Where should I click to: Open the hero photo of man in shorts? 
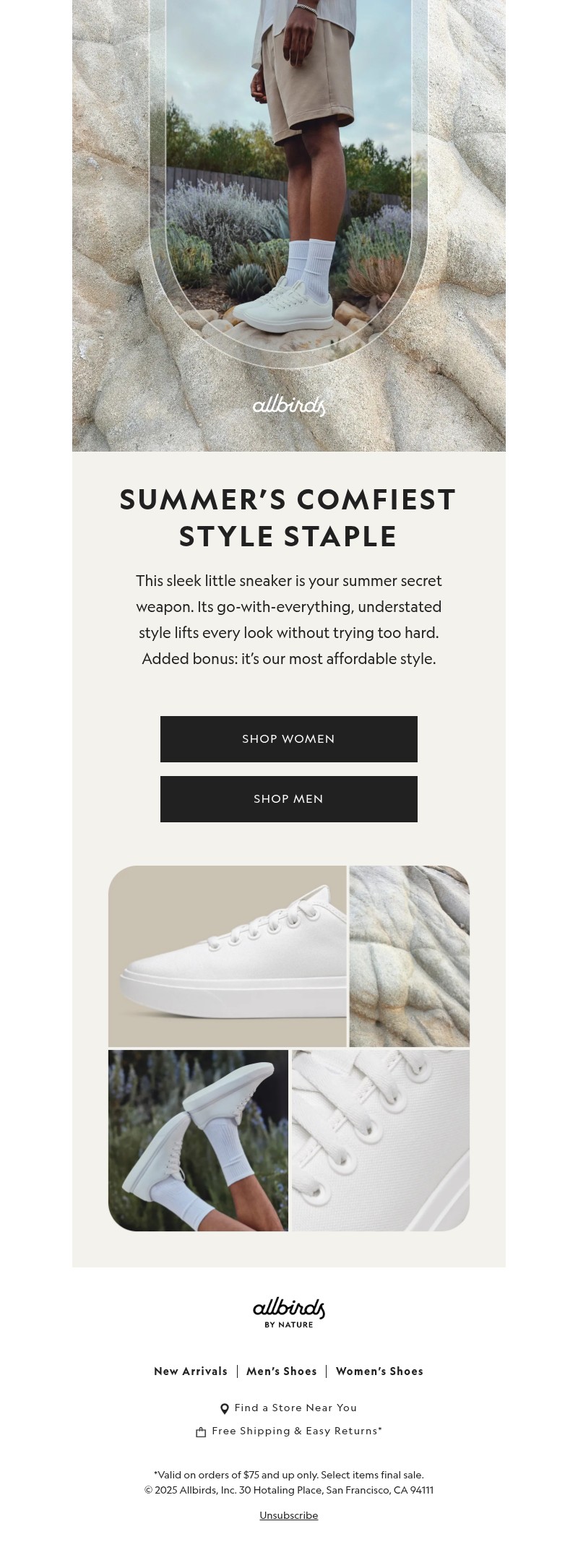289,225
